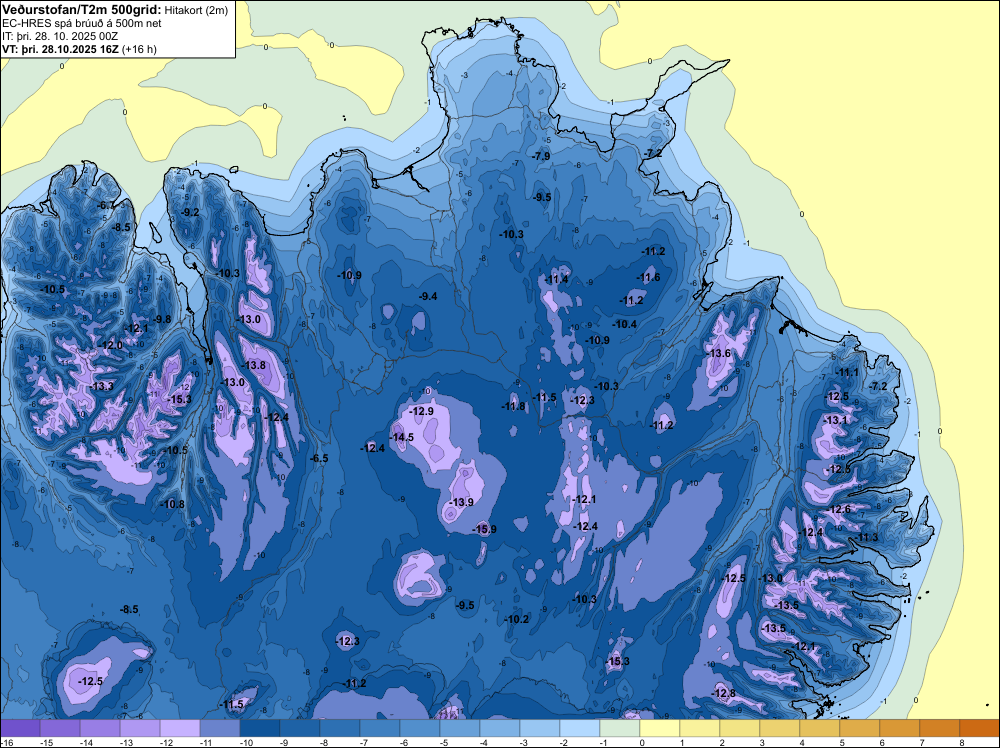Click the -9.8 temperature value
Screen dimensions: 1000x748
coord(162,319)
